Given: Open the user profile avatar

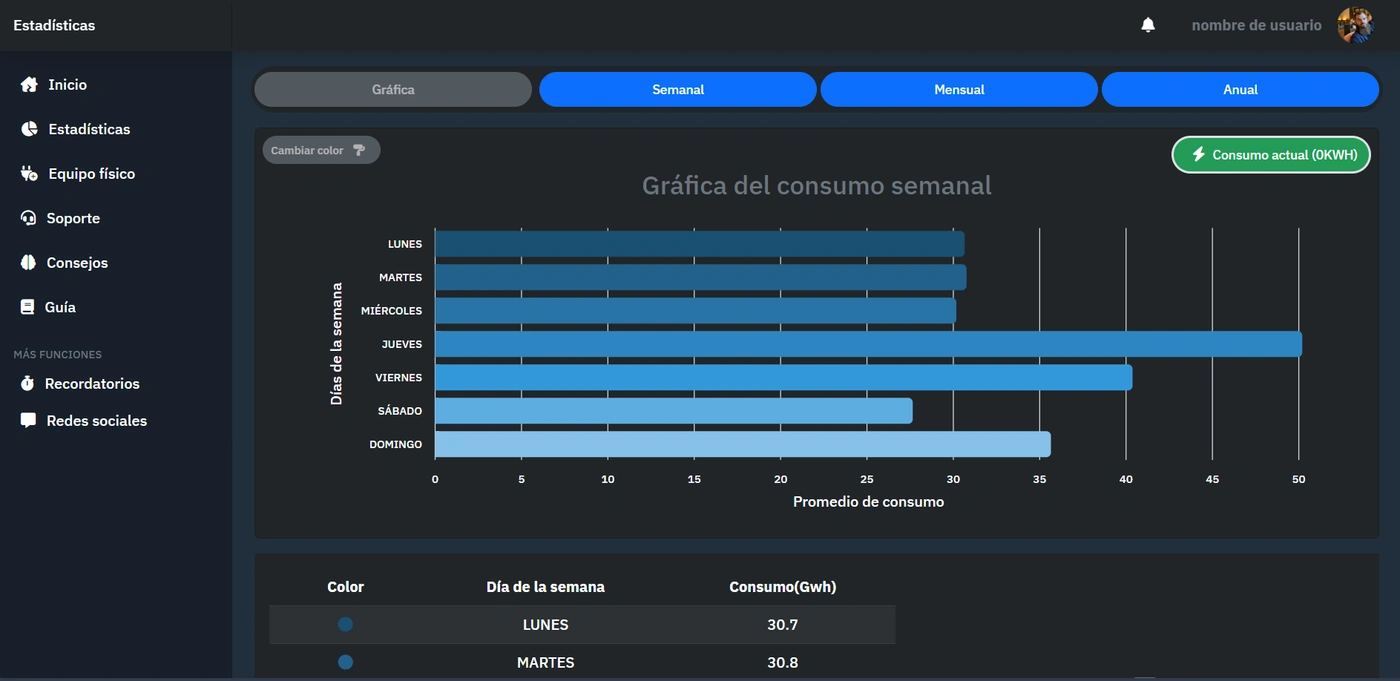Looking at the screenshot, I should coord(1355,25).
